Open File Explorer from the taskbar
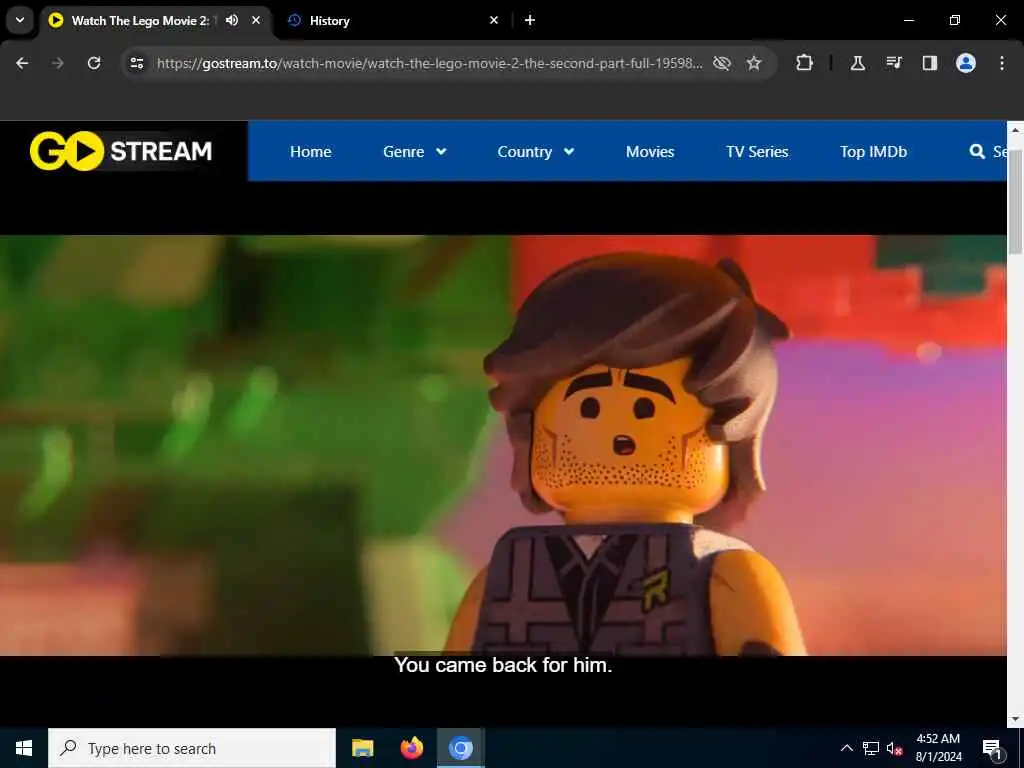Viewport: 1024px width, 768px height. click(362, 748)
